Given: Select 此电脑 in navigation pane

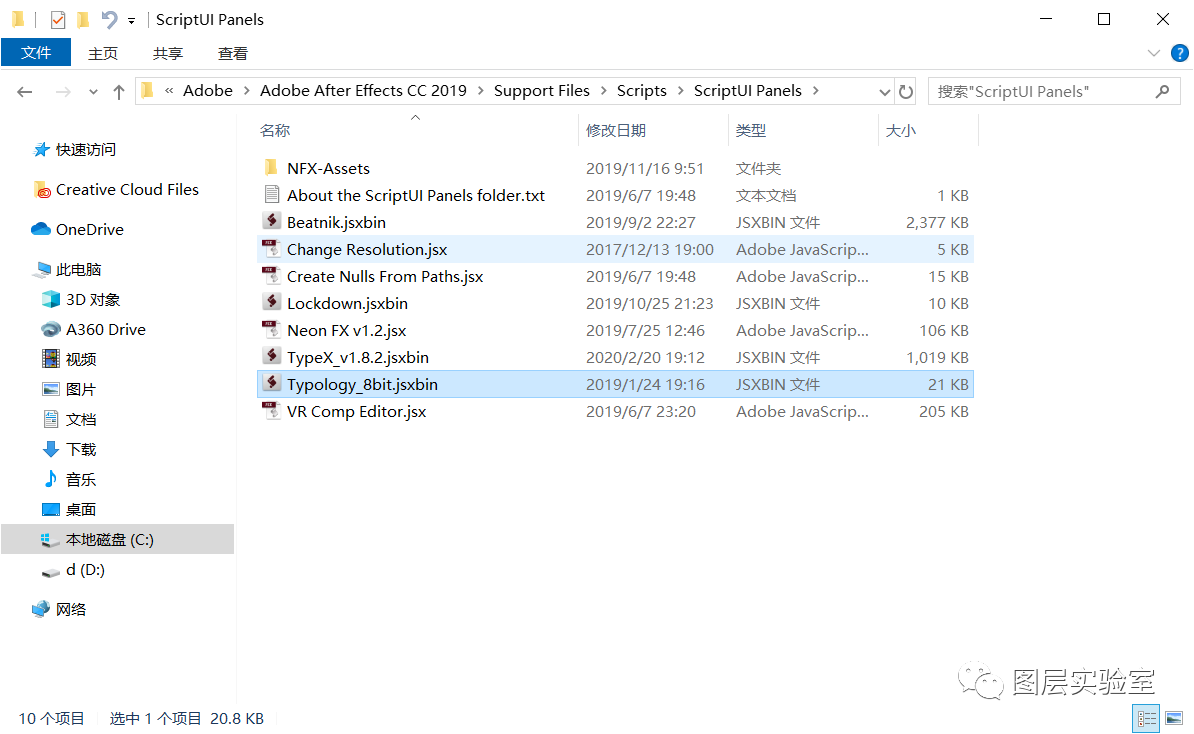Looking at the screenshot, I should 78,270.
